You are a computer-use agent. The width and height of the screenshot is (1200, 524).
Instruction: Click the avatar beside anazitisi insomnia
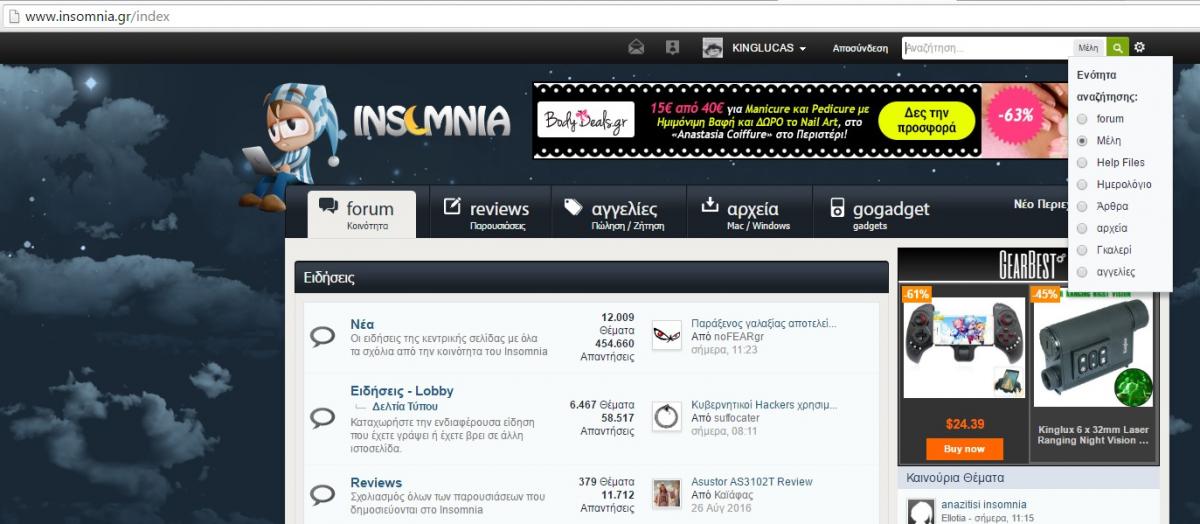[x=921, y=511]
